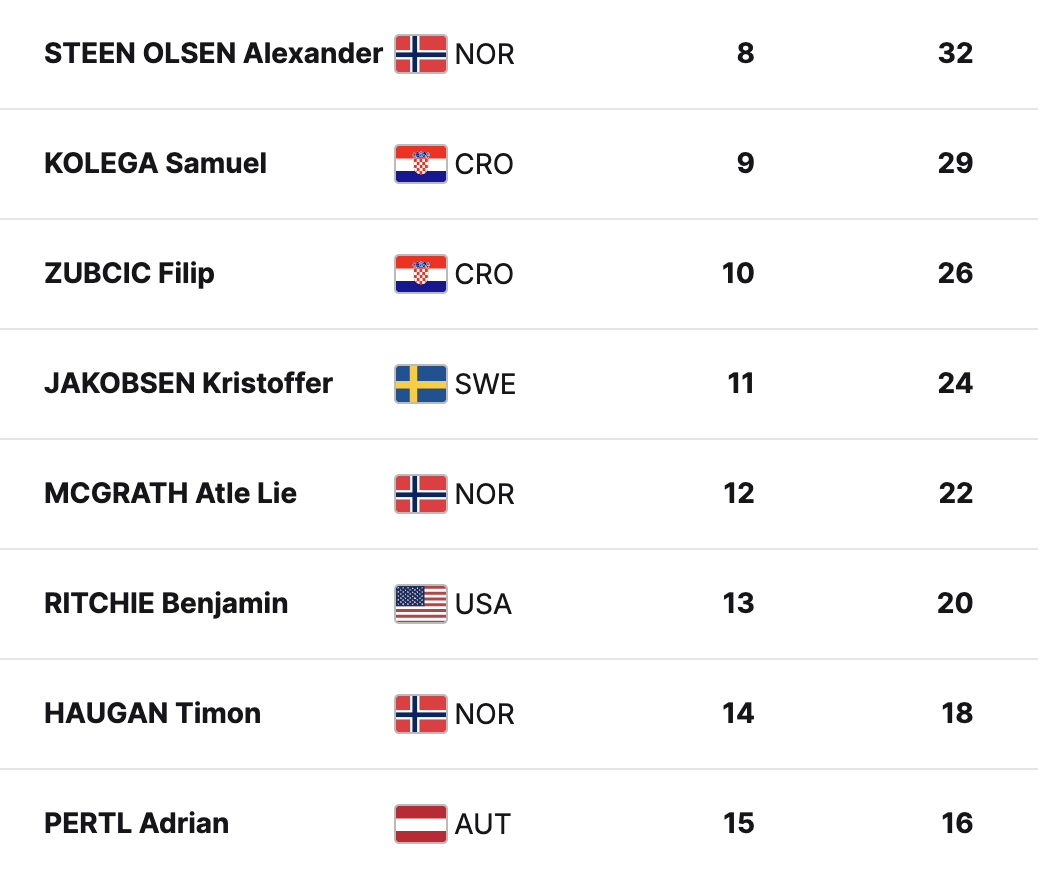Click the Croatian flag next to Zubcic
The image size is (1038, 876).
[420, 274]
